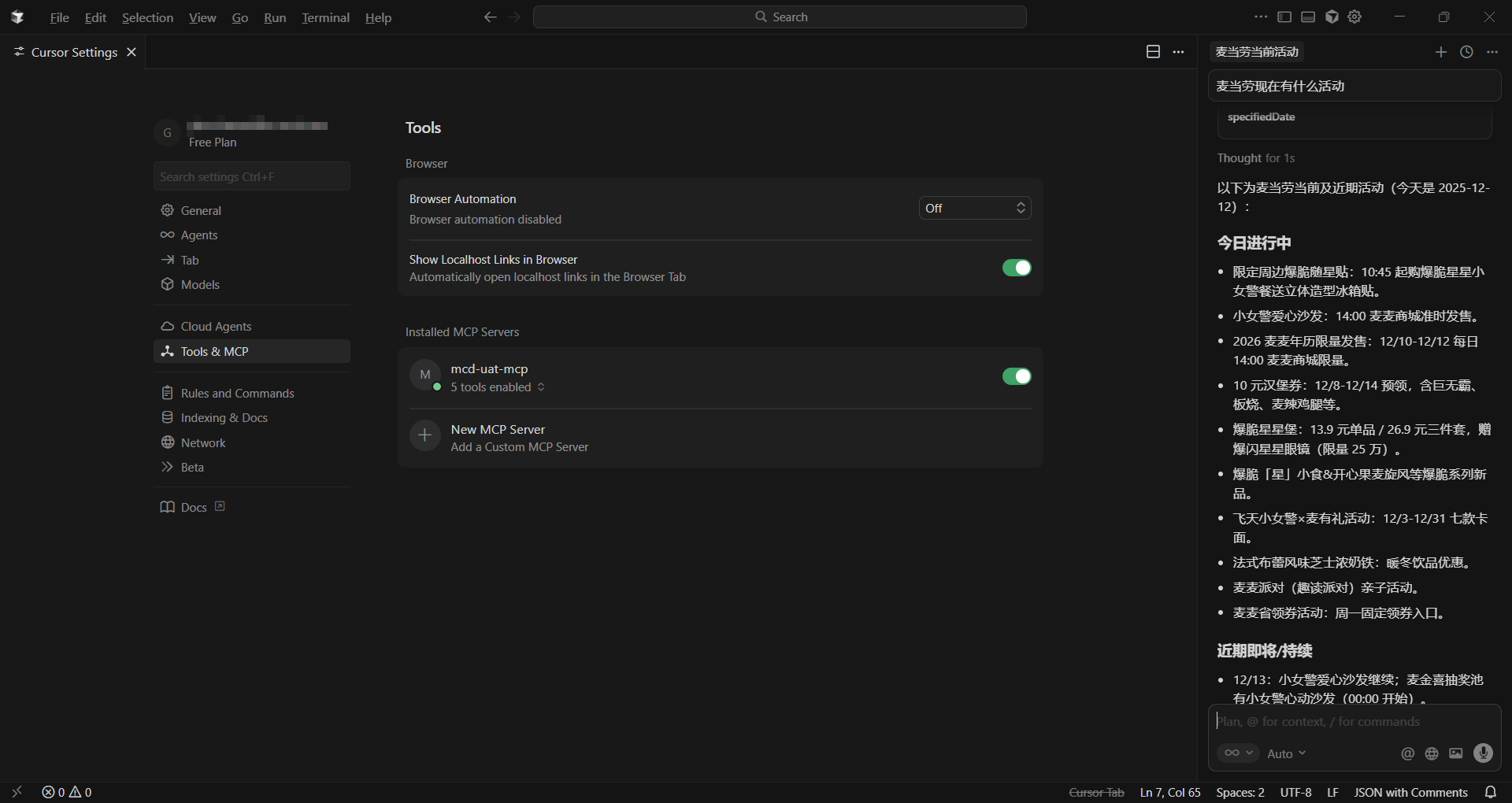
Task: Click the new chat plus icon
Action: tap(1440, 52)
